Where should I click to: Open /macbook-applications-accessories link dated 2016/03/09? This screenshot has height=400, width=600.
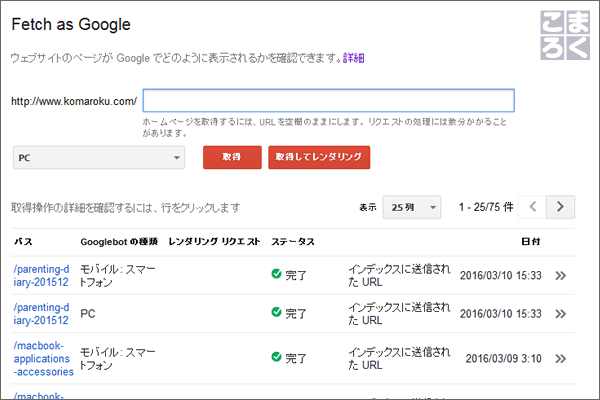coord(43,359)
